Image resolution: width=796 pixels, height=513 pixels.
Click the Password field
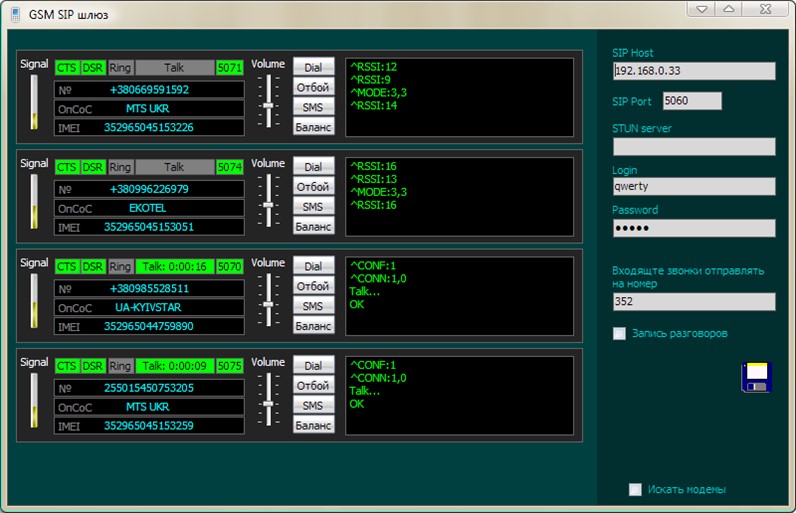click(x=694, y=227)
